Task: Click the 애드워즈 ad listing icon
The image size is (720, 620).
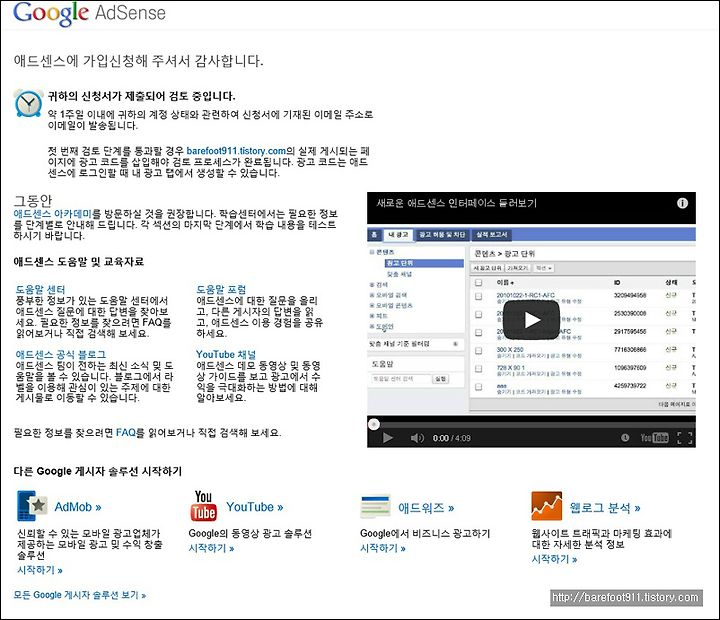Action: click(x=376, y=506)
